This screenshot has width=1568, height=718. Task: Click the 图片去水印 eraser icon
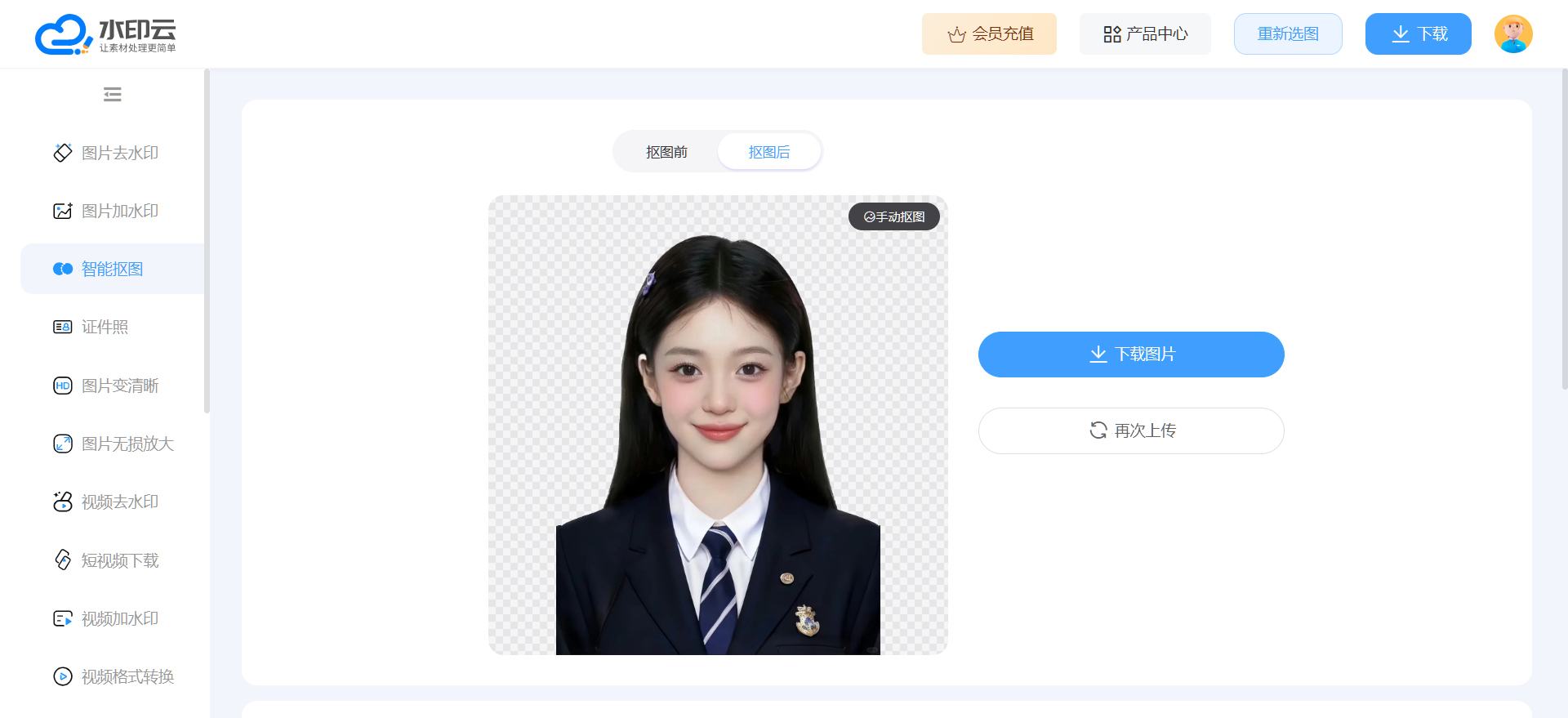[x=63, y=153]
